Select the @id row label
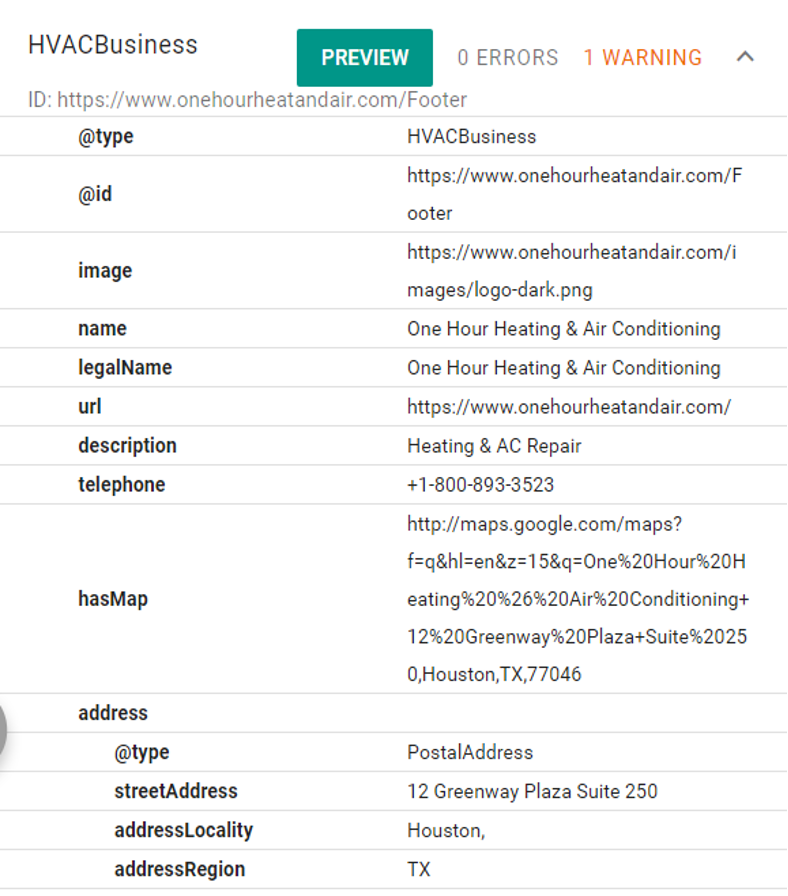788x896 pixels. point(95,194)
